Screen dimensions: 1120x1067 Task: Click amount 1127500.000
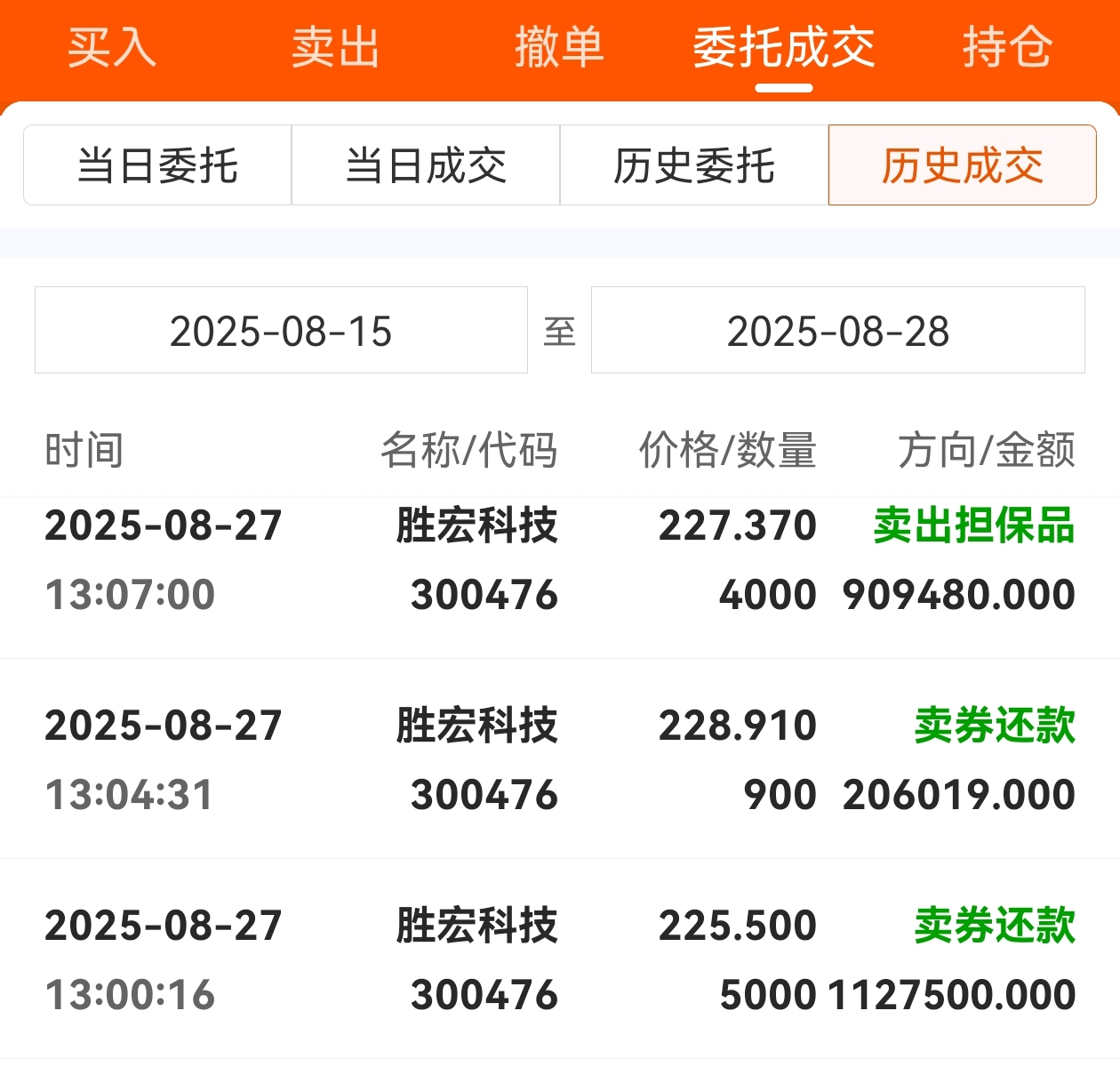952,995
